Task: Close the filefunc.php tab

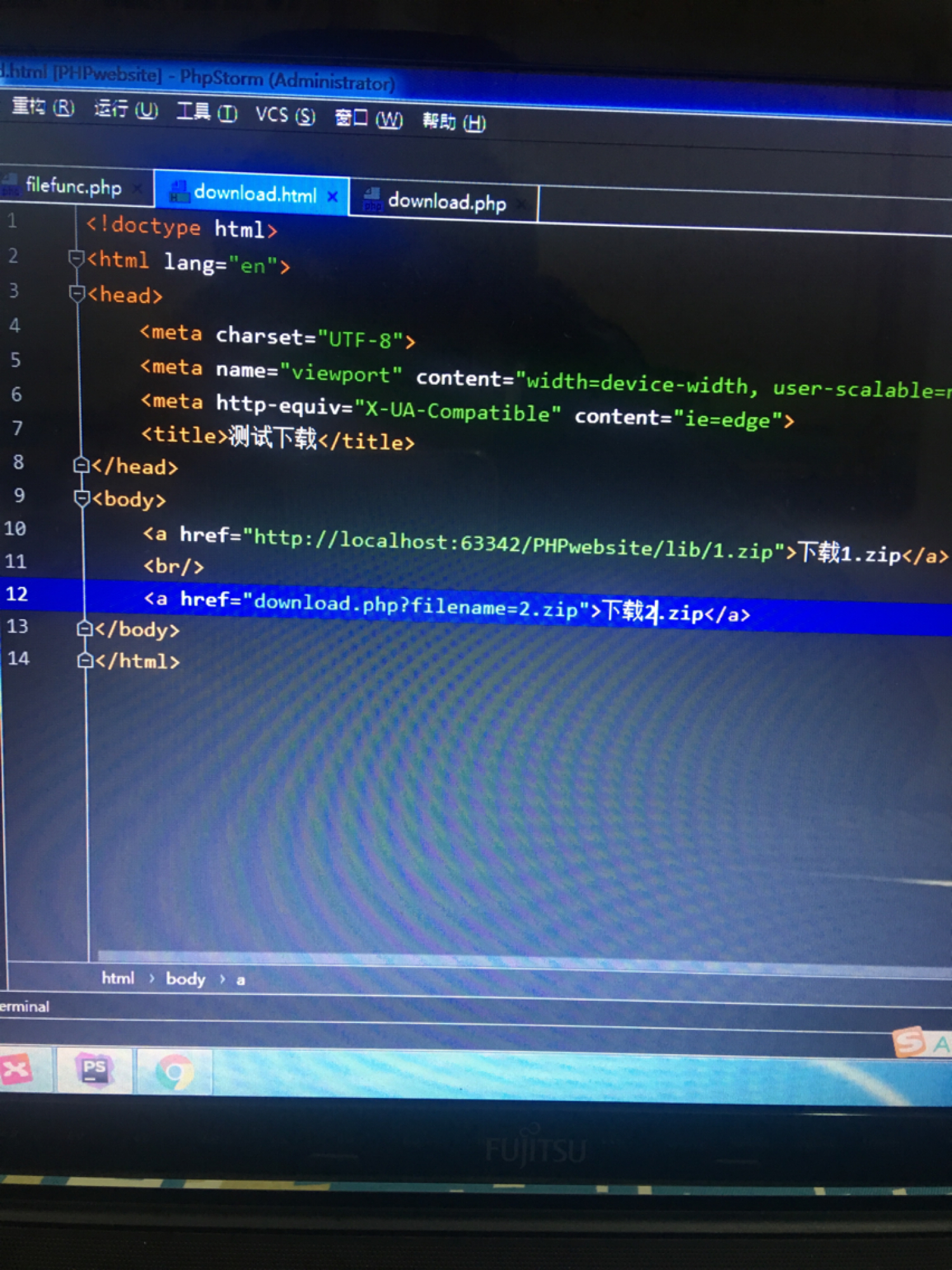Action: point(136,188)
